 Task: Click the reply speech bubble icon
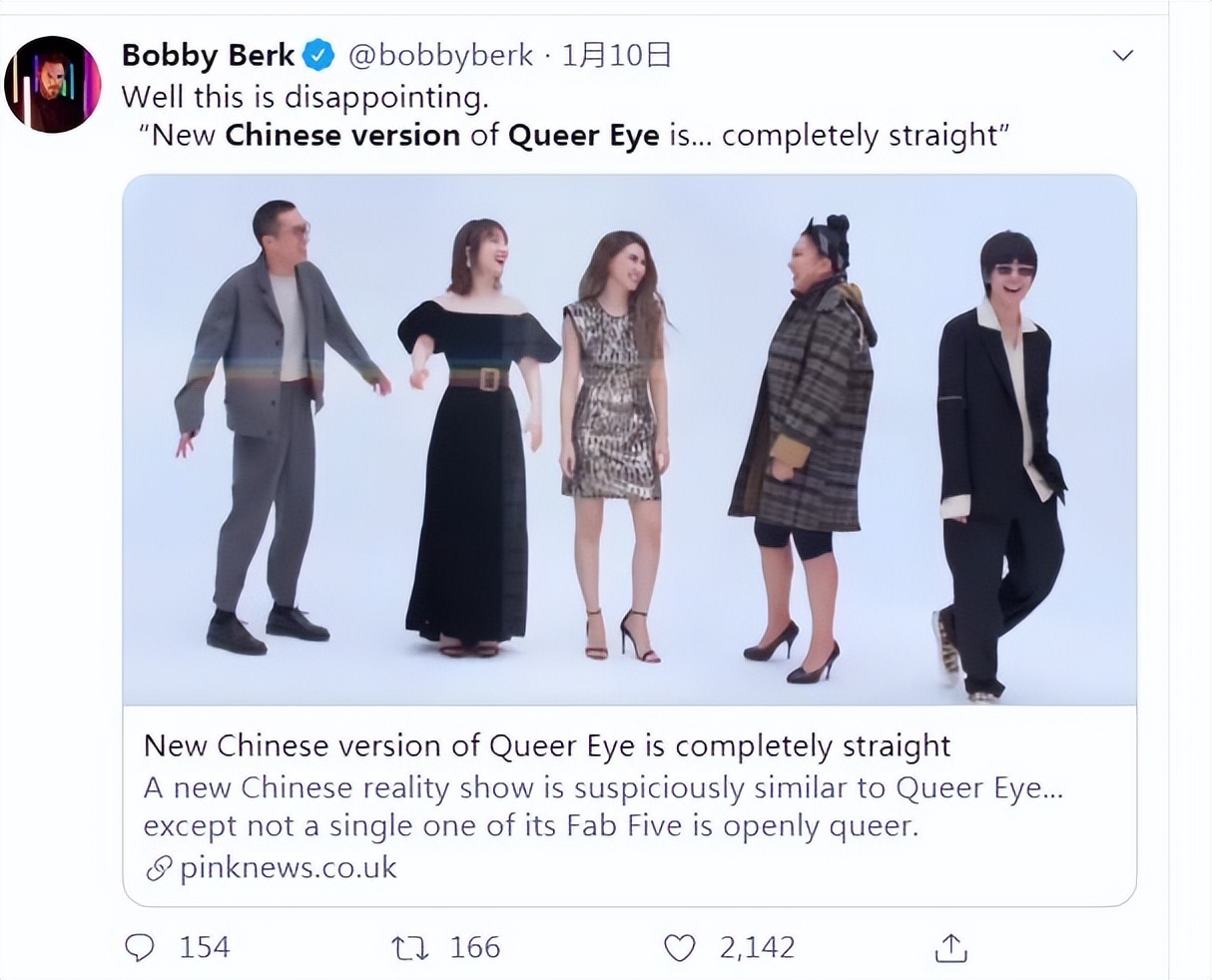coord(139,947)
